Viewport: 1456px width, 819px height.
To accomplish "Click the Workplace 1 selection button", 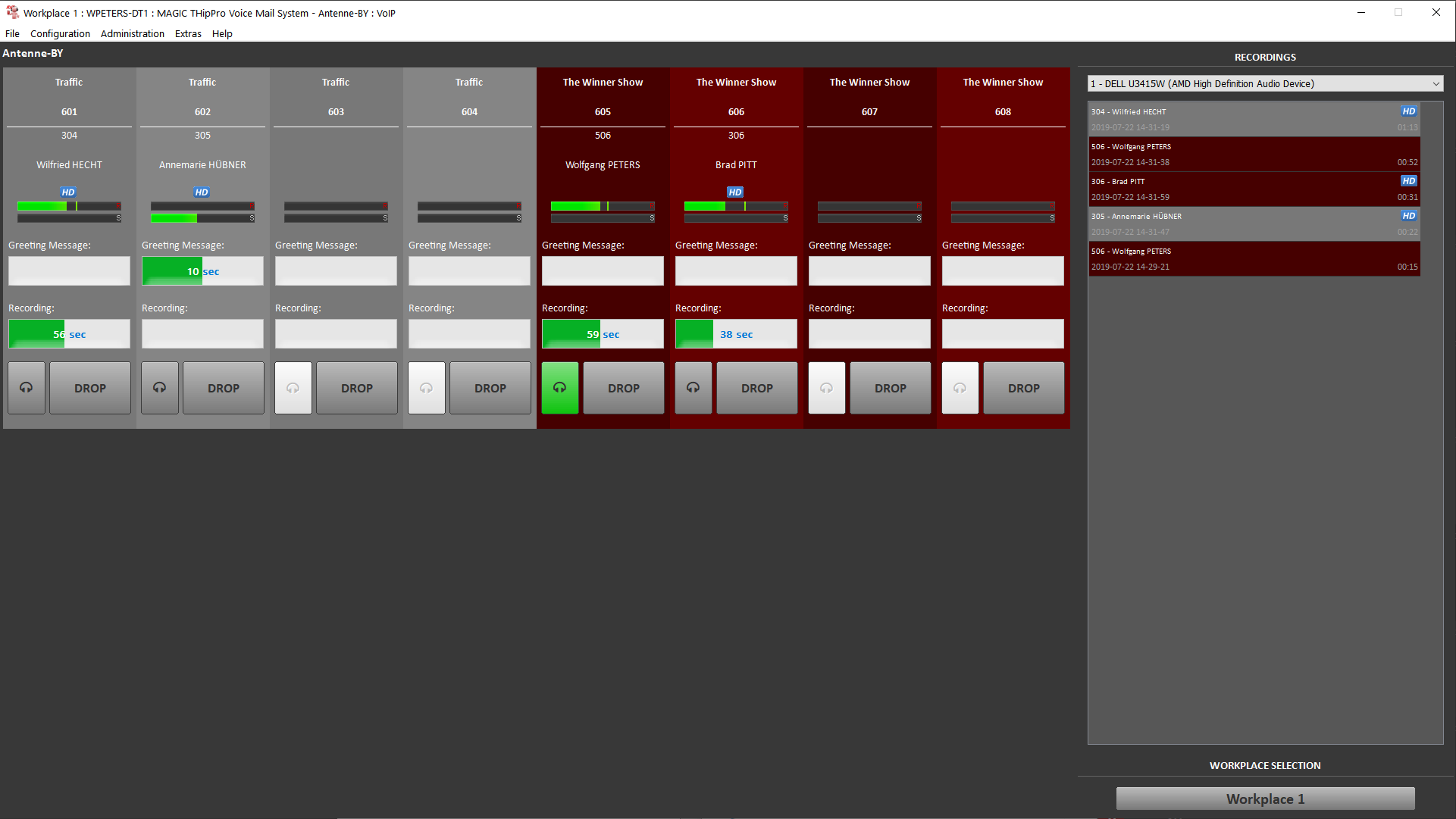I will [1265, 799].
